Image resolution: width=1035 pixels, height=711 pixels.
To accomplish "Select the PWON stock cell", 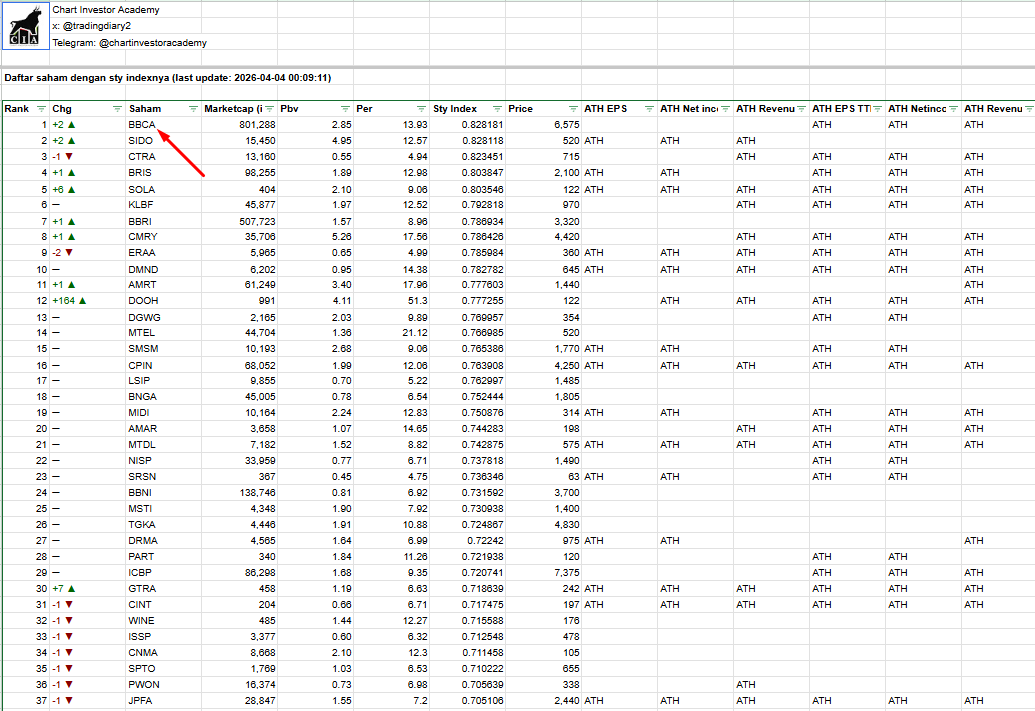I will [x=164, y=685].
